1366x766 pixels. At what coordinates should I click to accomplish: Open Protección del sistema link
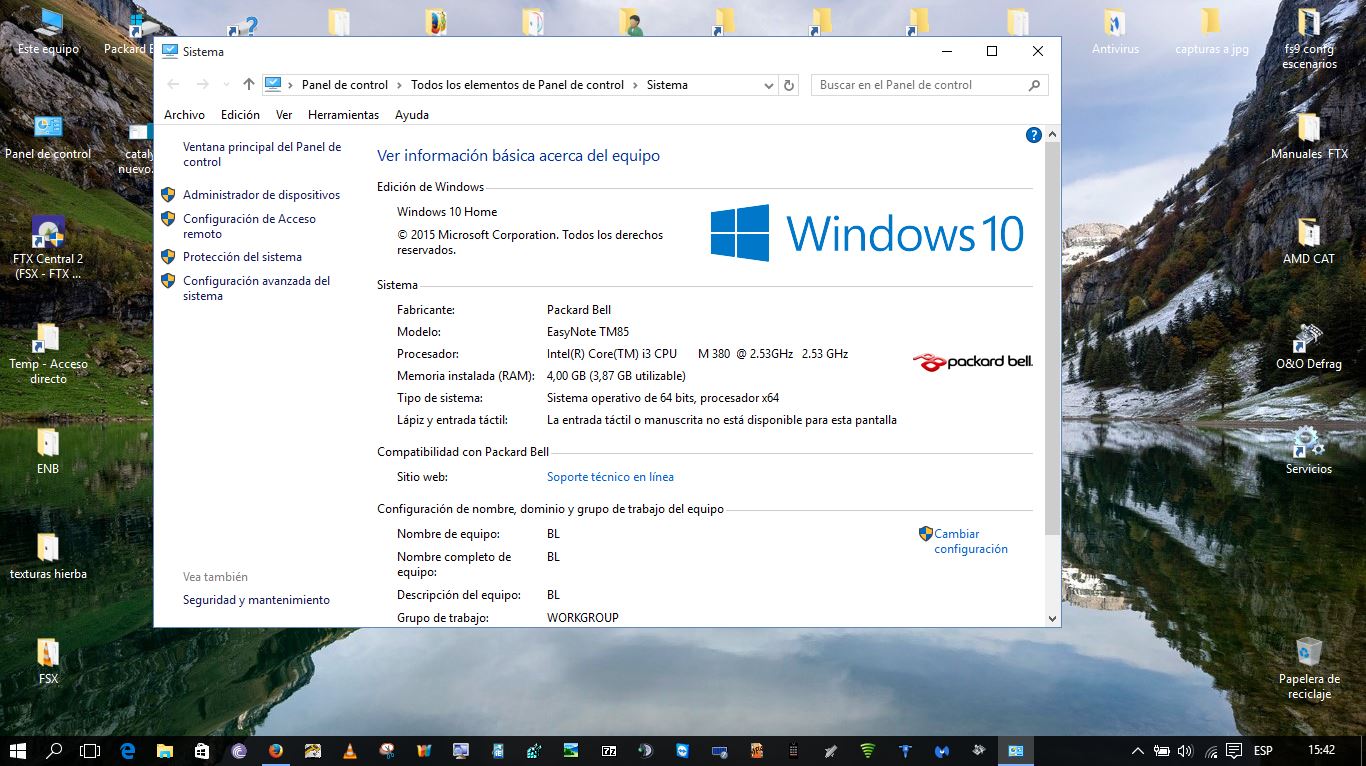click(242, 257)
